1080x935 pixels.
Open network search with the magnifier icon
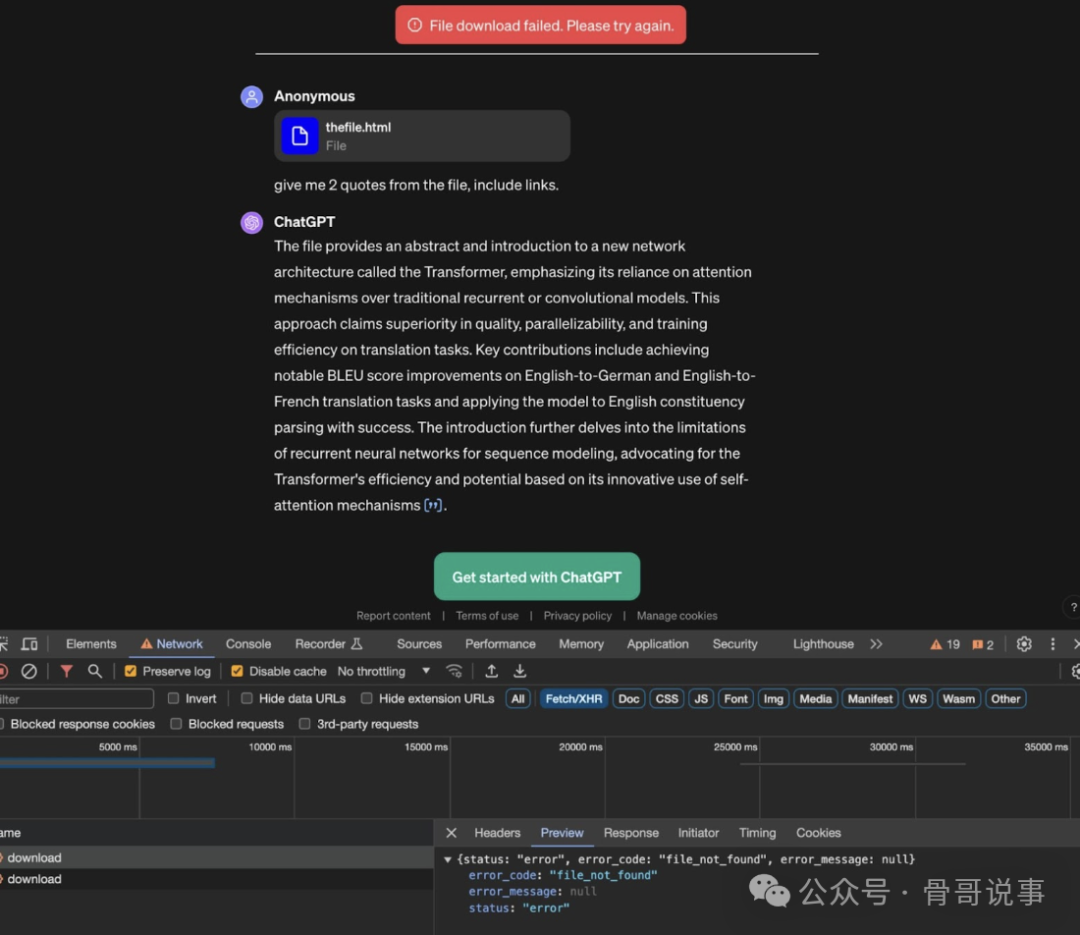point(95,671)
